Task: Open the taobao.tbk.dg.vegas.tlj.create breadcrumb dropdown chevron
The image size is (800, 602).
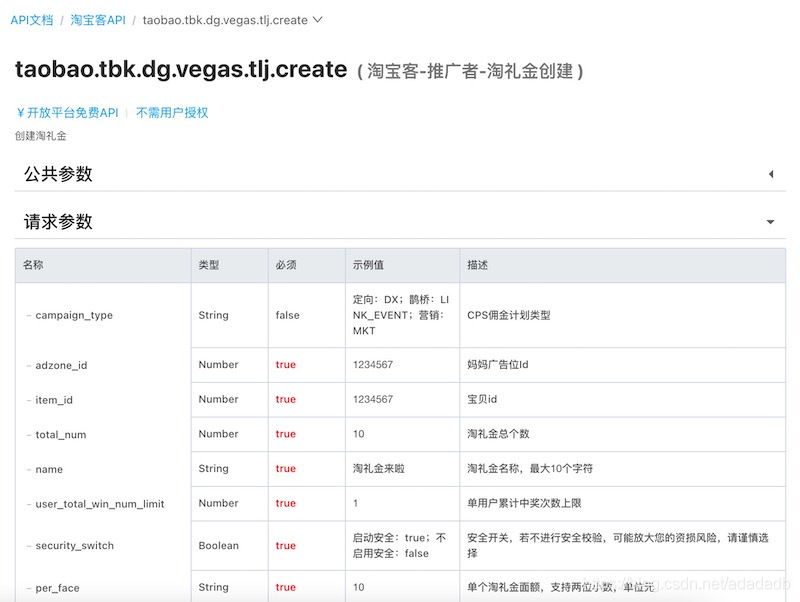Action: pyautogui.click(x=318, y=20)
